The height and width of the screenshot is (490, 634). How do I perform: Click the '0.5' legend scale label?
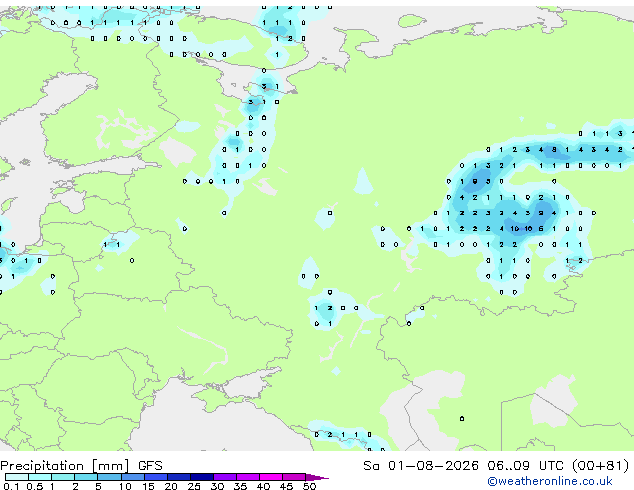point(35,486)
